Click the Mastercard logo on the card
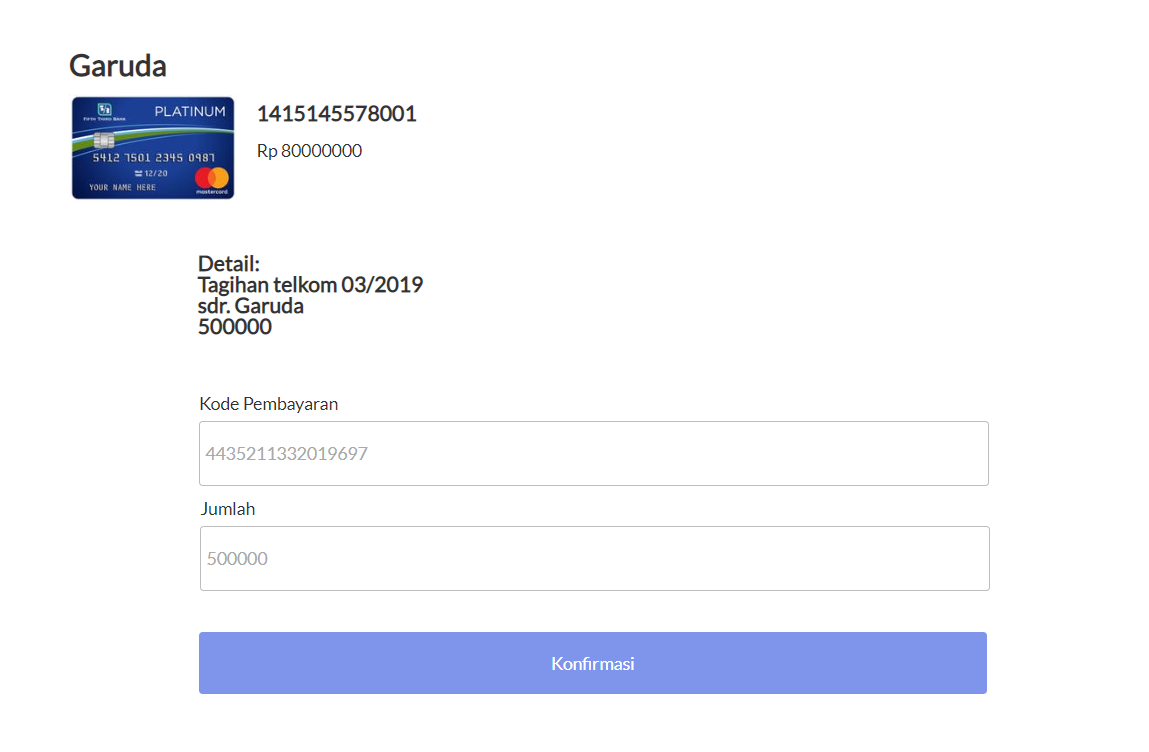 [213, 180]
